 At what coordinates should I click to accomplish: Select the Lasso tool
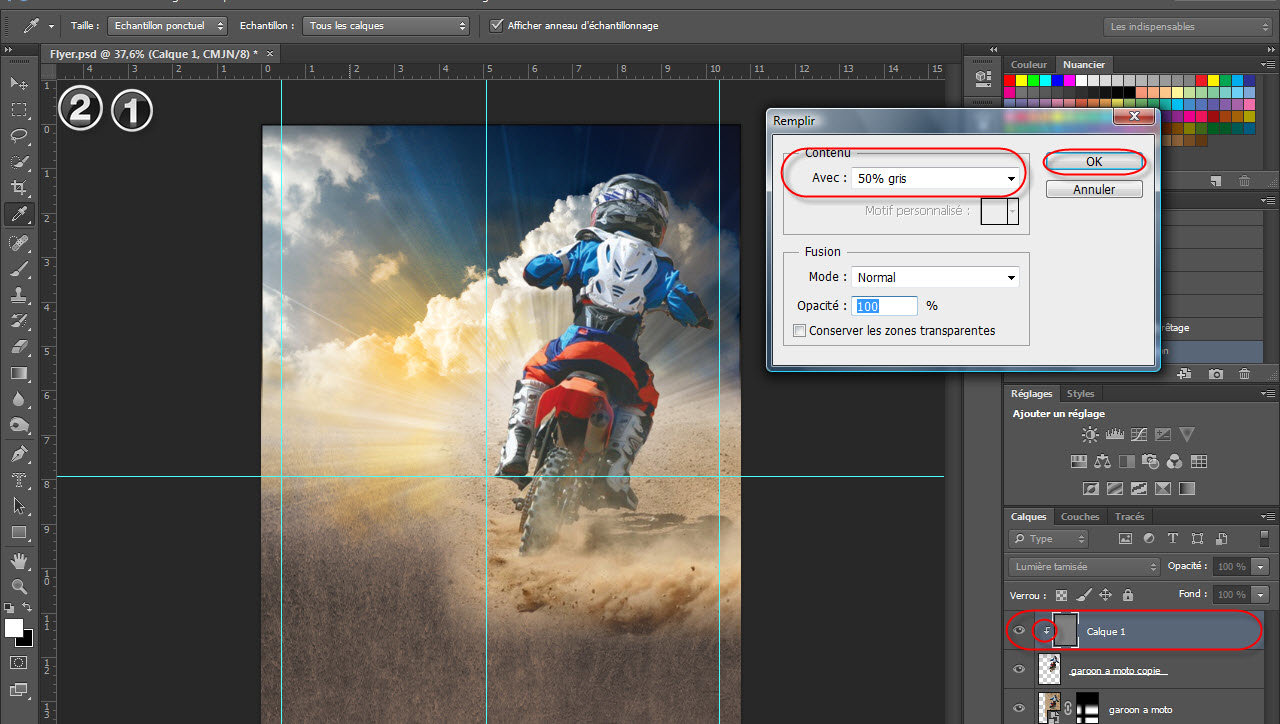[18, 136]
